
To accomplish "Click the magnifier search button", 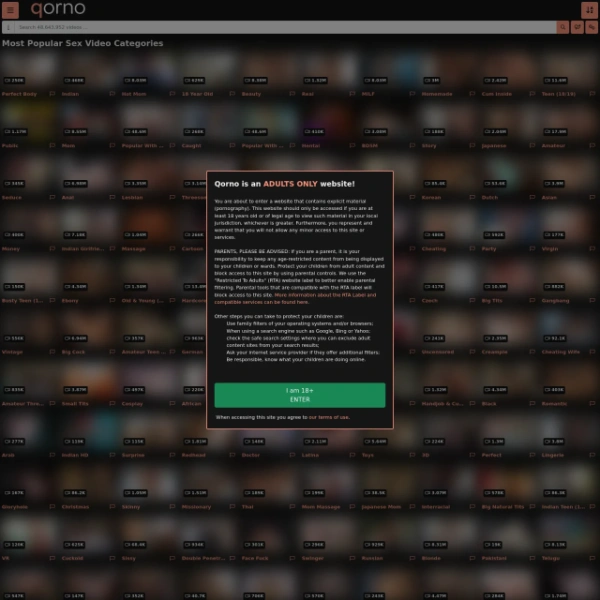I will (562, 27).
